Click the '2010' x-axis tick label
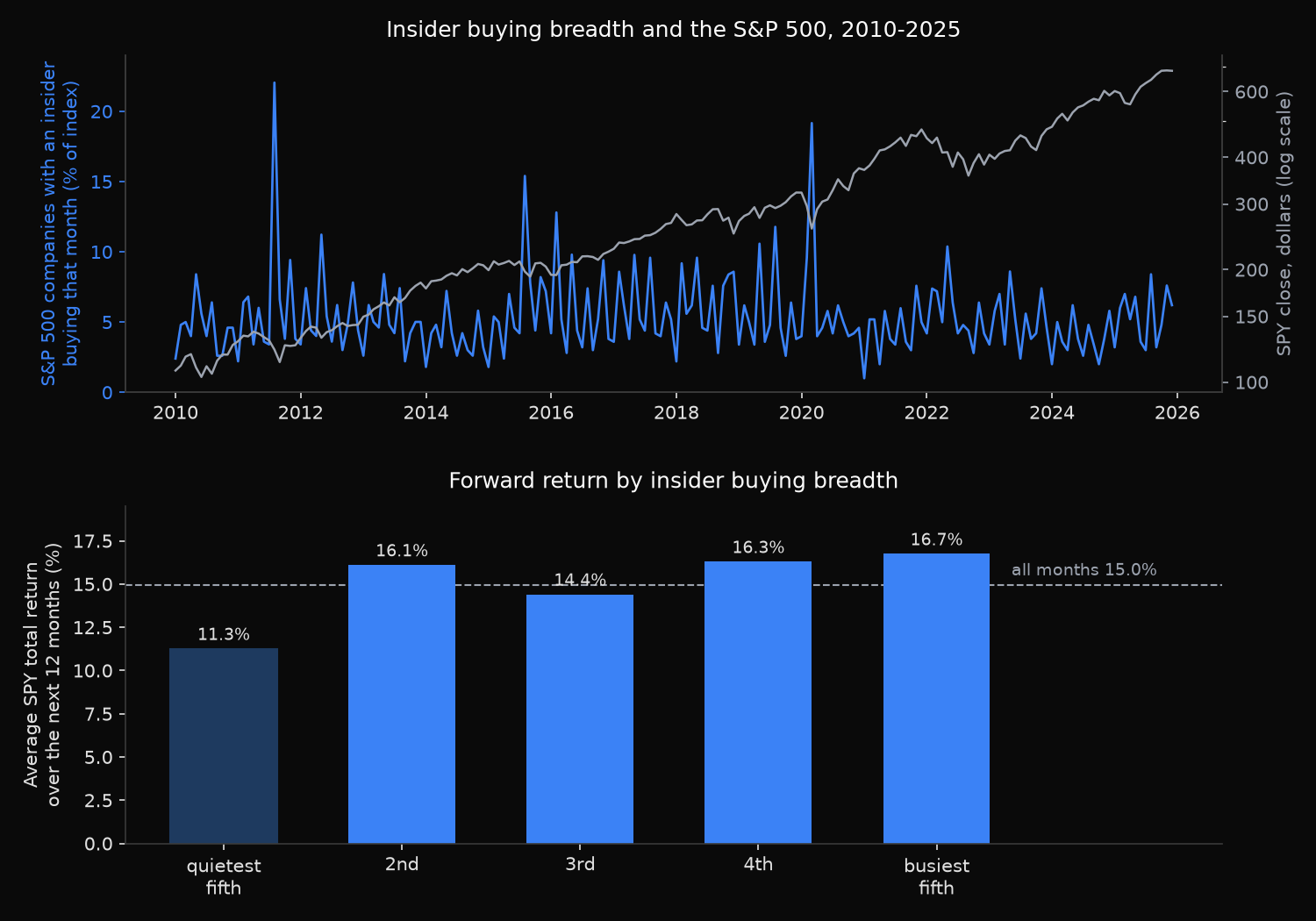 click(x=175, y=413)
